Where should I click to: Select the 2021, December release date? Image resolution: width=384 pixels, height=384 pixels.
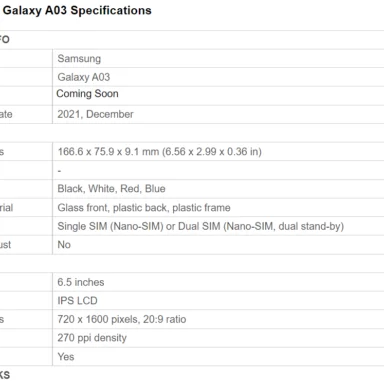[95, 114]
